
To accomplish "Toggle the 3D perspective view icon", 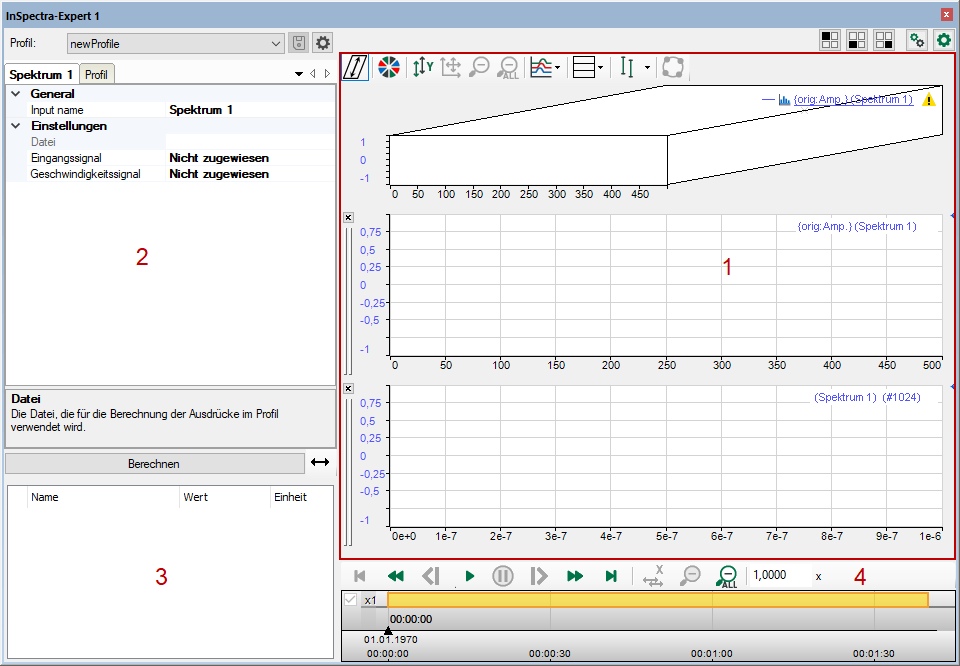I will pyautogui.click(x=356, y=67).
